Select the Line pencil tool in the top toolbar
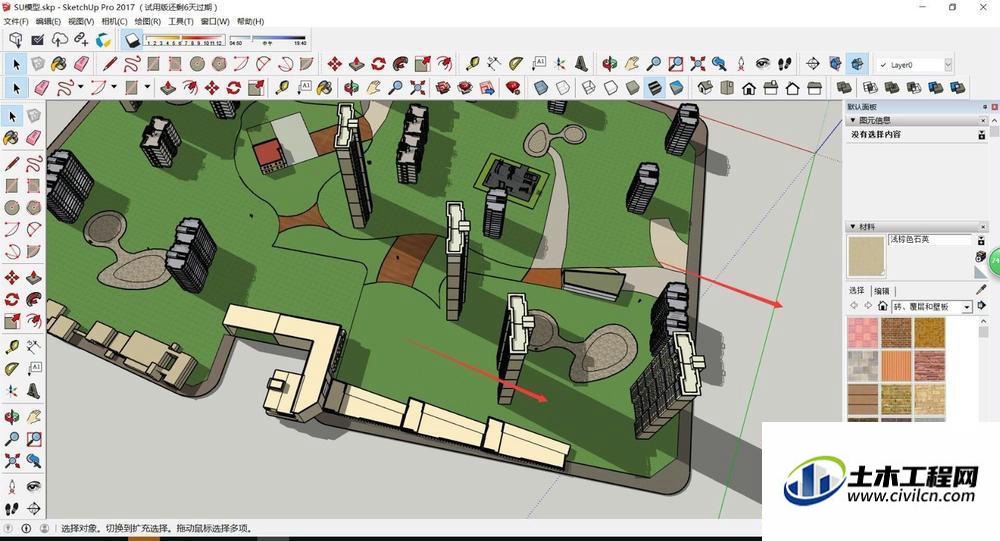This screenshot has height=541, width=1000. pos(110,64)
